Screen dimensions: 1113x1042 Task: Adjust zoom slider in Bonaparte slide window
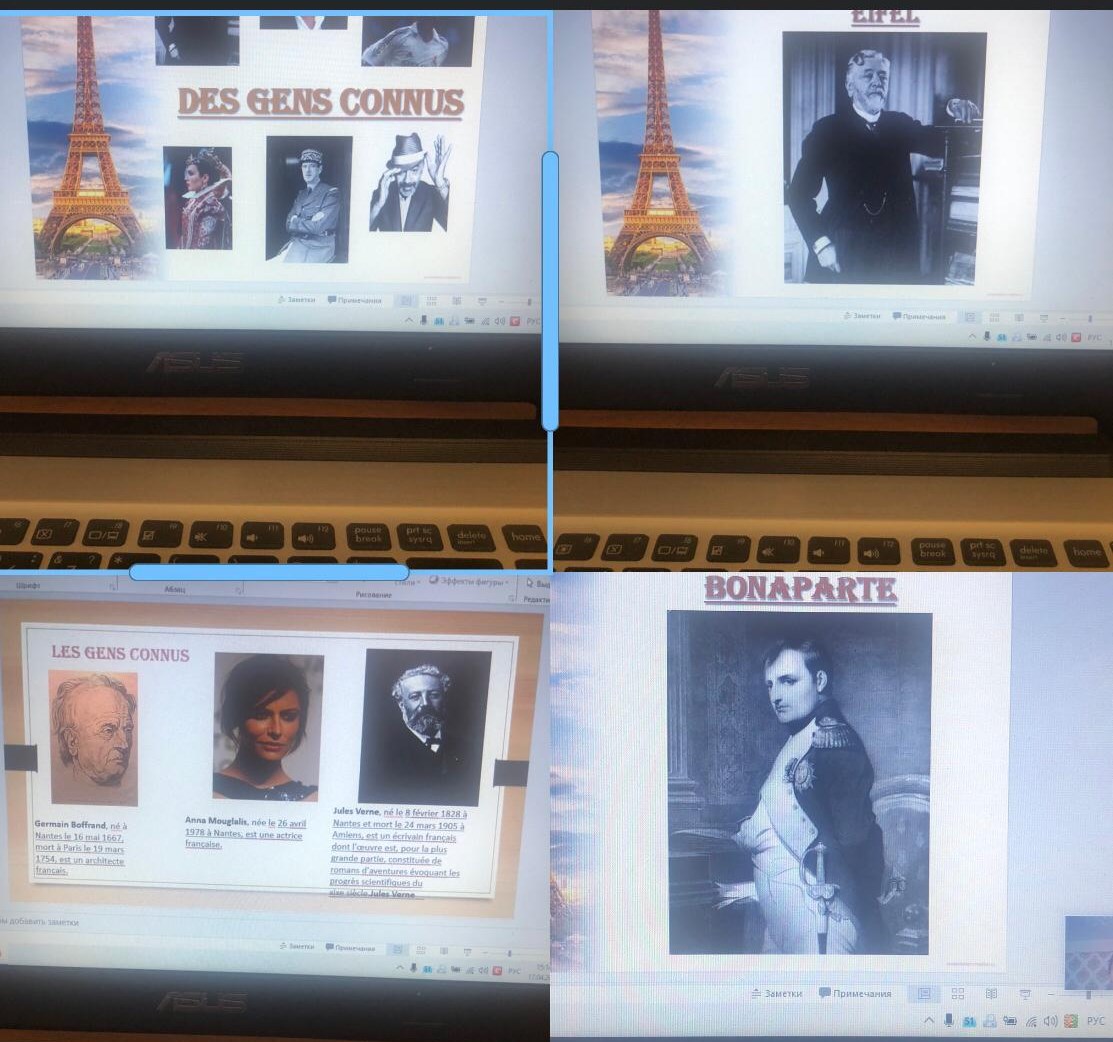pyautogui.click(x=1087, y=995)
